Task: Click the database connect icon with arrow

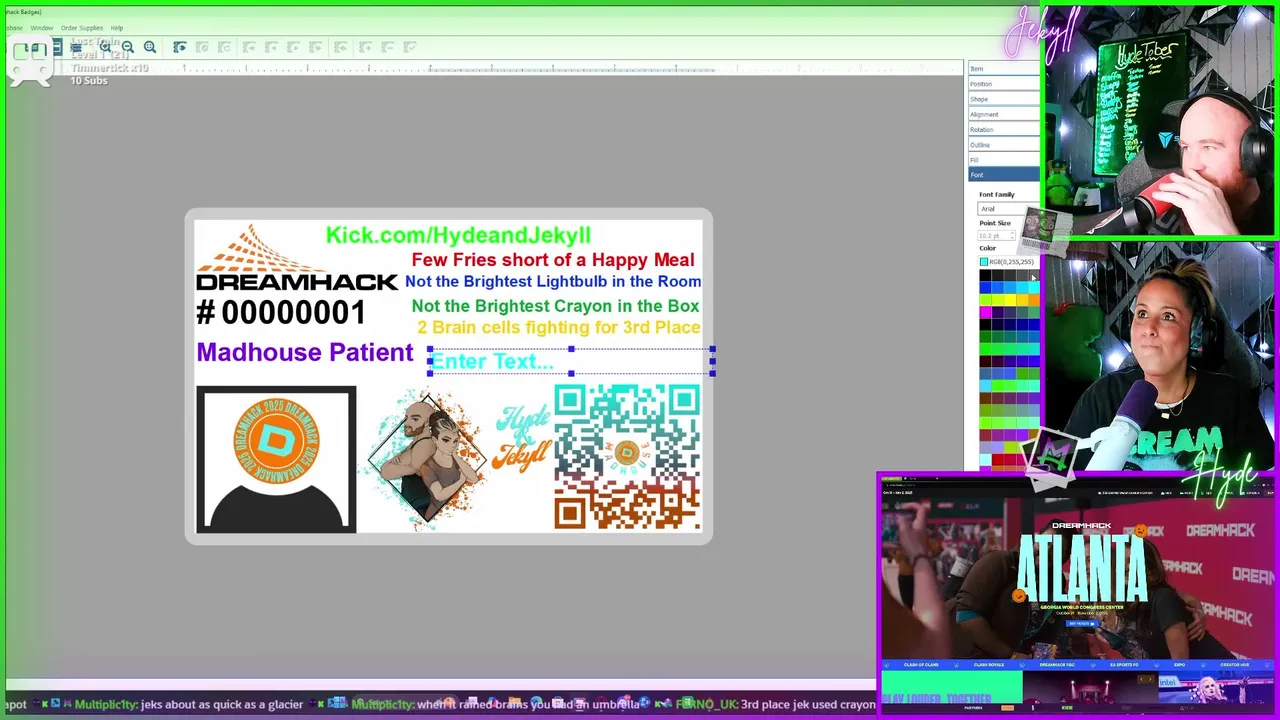Action: pos(180,47)
